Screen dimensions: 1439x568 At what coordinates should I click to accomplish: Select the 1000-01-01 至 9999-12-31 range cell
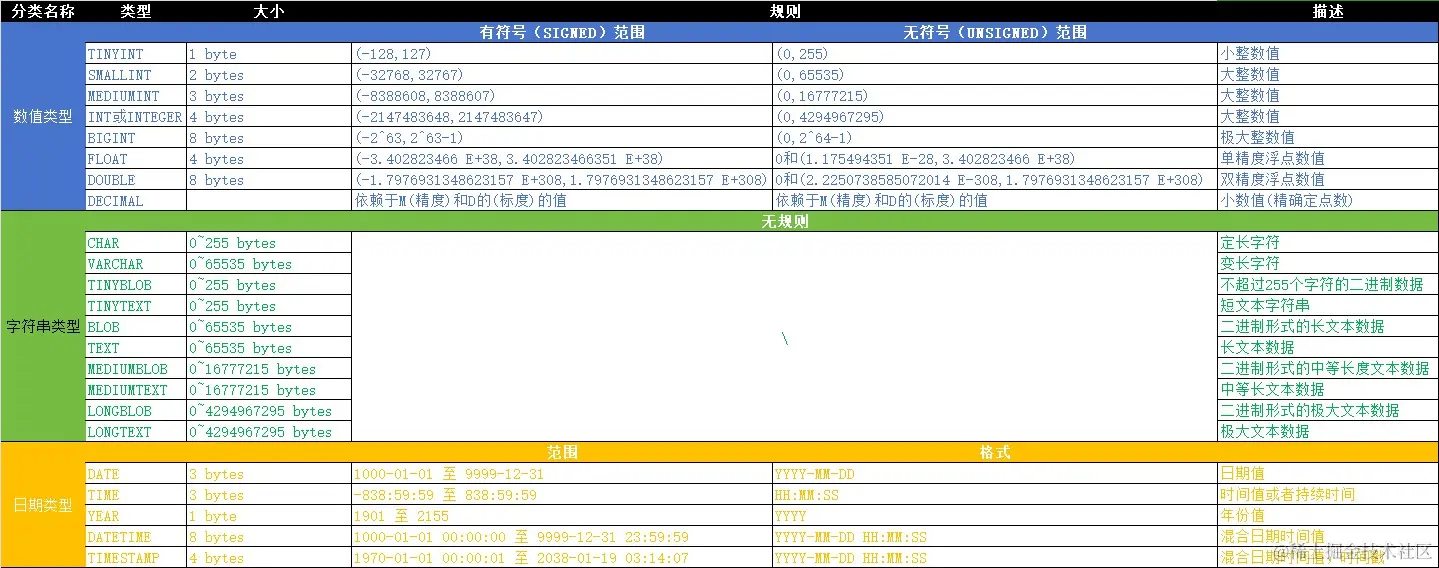coord(562,473)
